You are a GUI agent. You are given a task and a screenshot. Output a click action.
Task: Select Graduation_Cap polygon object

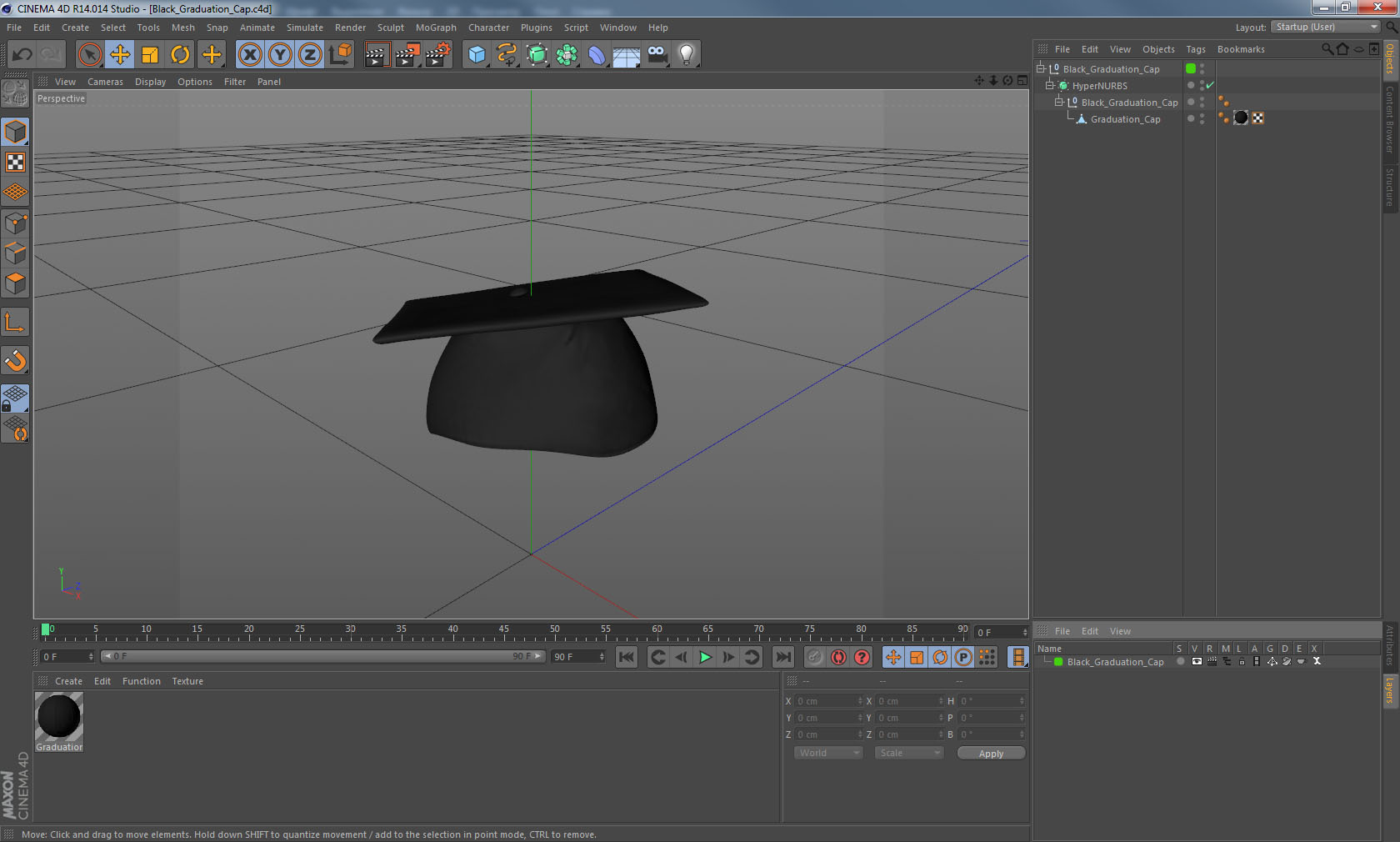(x=1125, y=119)
